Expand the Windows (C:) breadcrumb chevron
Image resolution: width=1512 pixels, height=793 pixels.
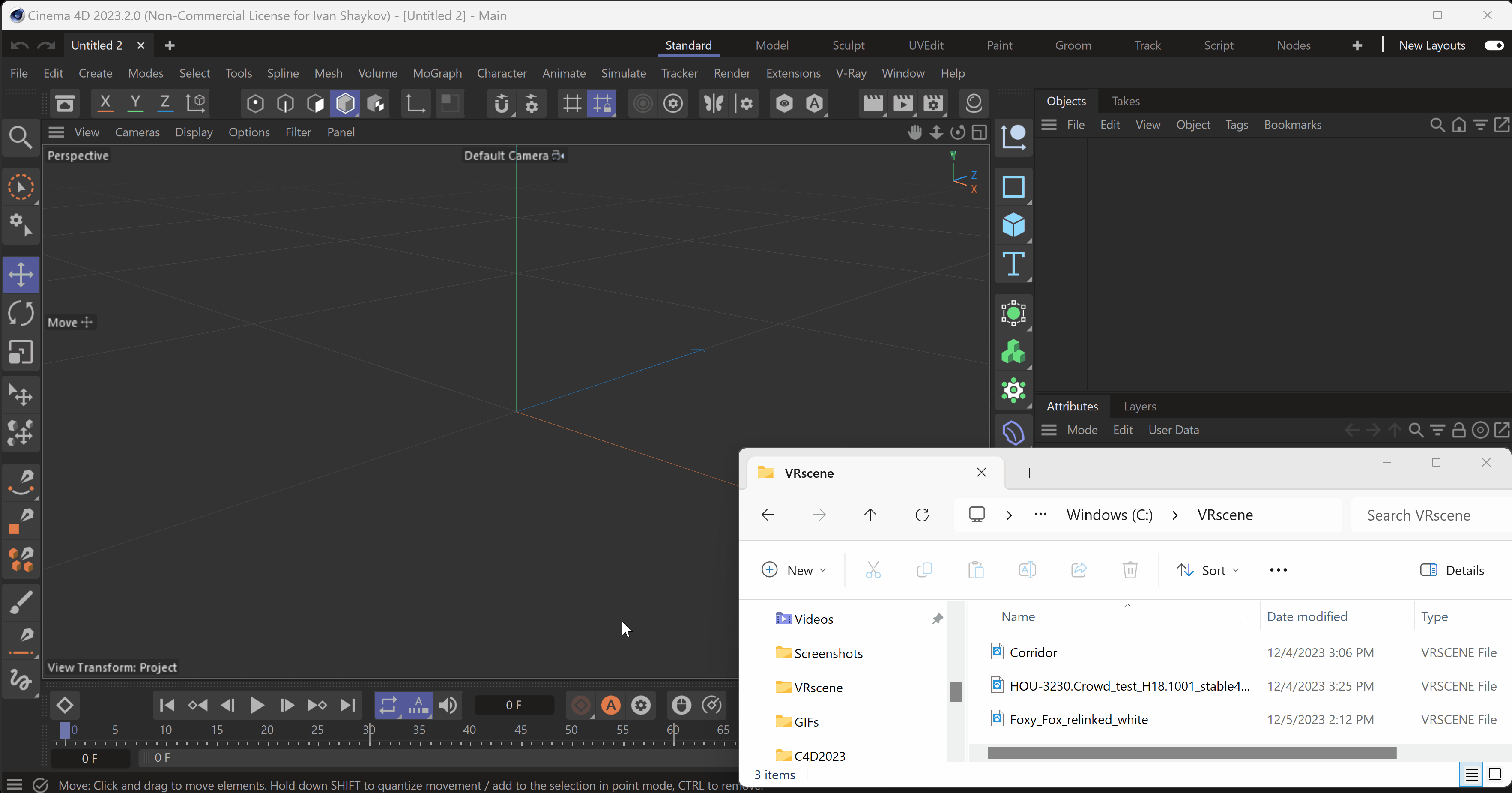[1176, 515]
